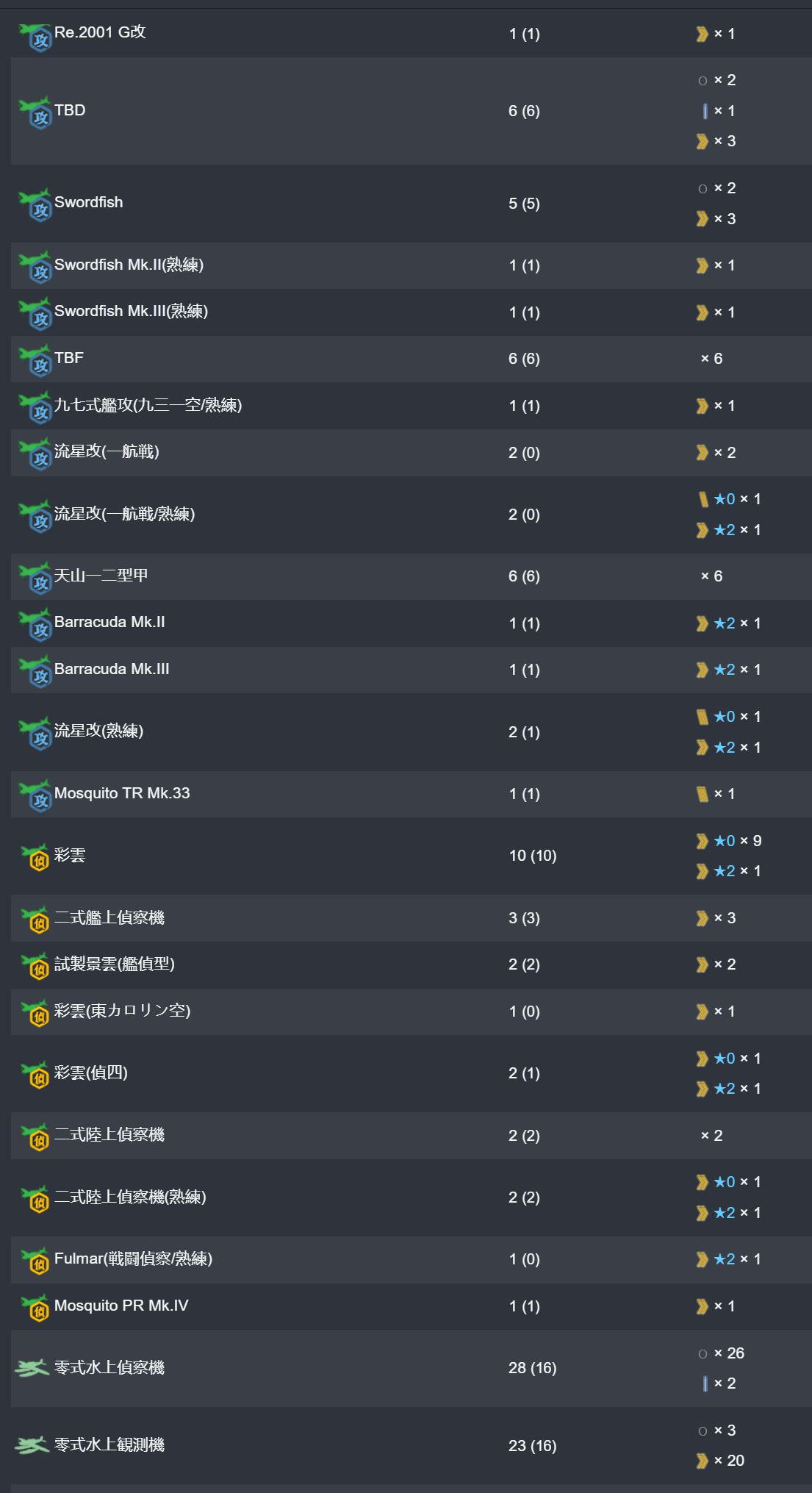Click the 10 (10) count in 彩雲 row
Screen dimensions: 812x1493
point(533,856)
